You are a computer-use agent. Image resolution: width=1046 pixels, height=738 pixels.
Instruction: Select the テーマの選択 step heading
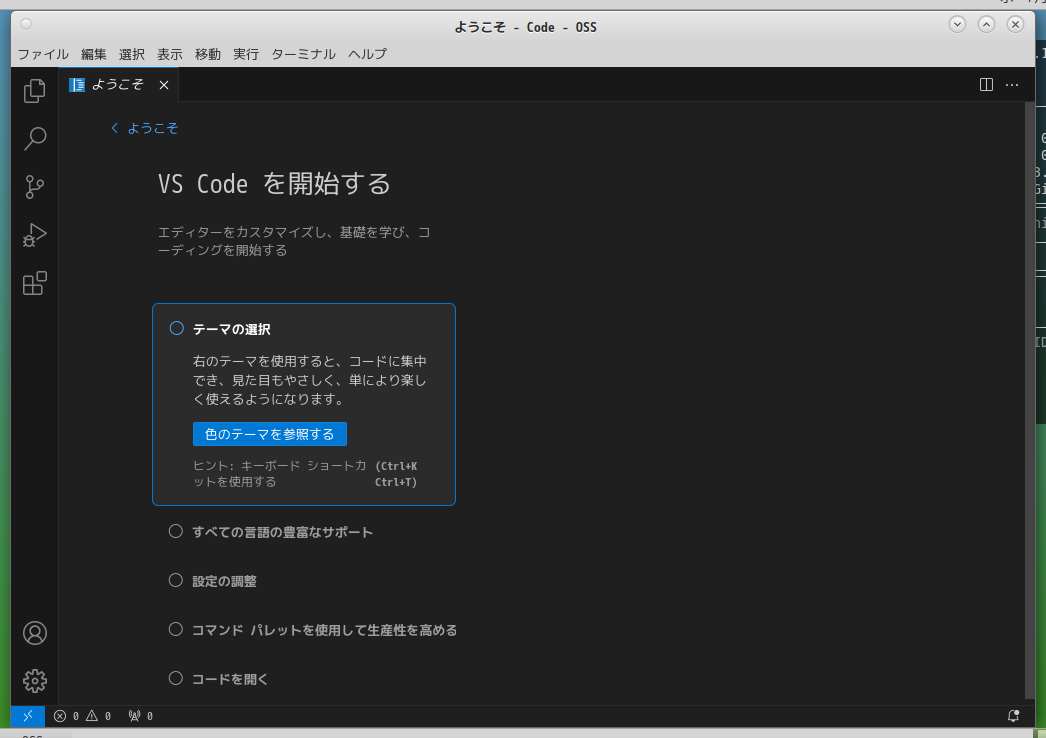[x=231, y=329]
